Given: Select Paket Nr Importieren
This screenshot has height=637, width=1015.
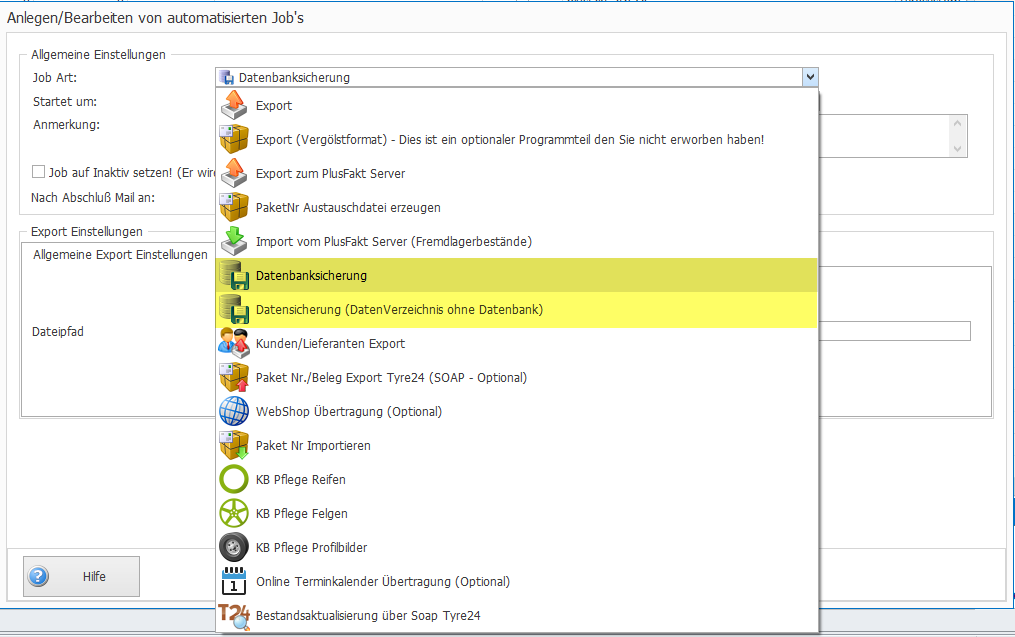Looking at the screenshot, I should tap(517, 445).
